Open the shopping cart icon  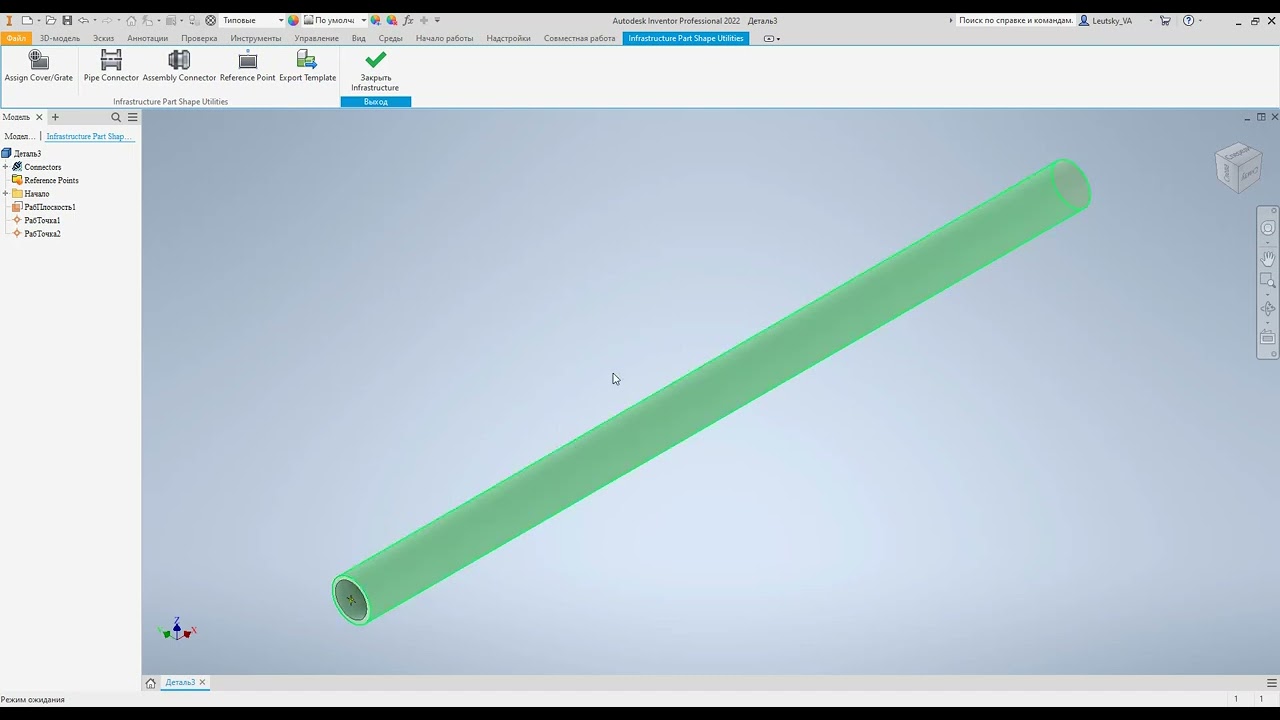point(1165,20)
